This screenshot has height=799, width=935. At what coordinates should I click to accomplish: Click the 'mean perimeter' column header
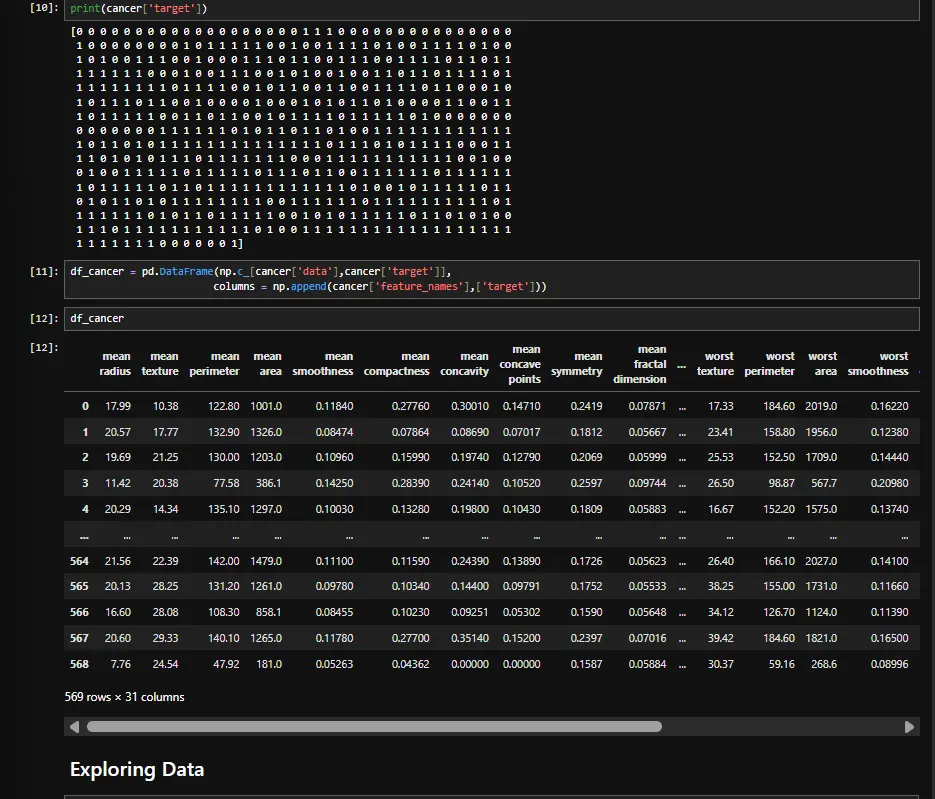click(x=215, y=364)
